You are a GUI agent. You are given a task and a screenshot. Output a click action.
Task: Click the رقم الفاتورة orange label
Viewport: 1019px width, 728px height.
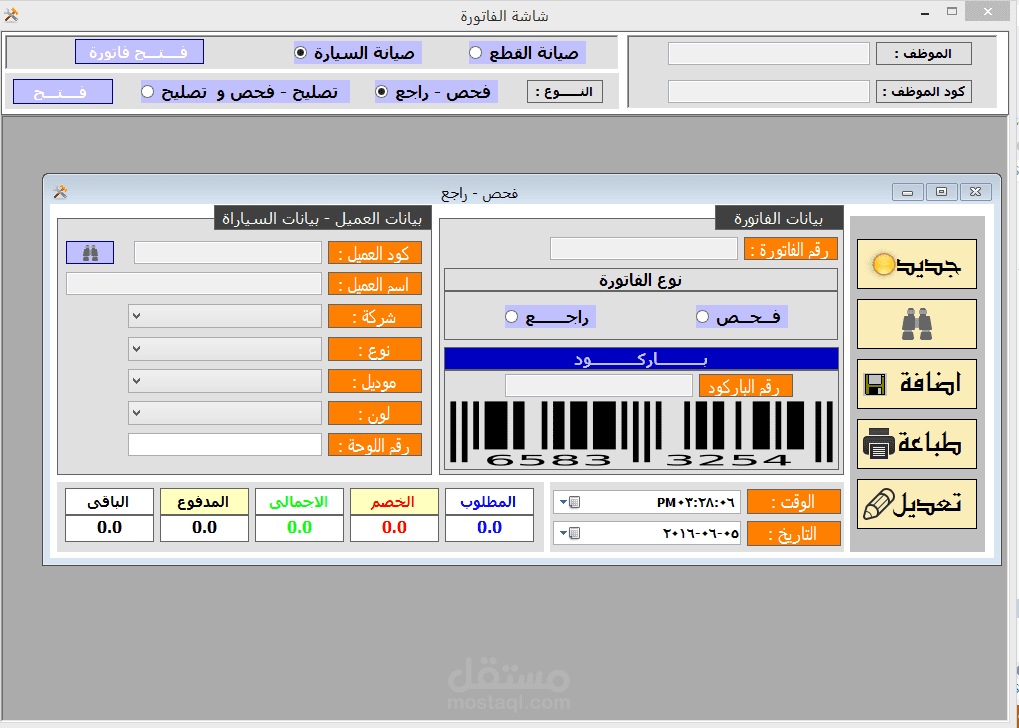(790, 249)
